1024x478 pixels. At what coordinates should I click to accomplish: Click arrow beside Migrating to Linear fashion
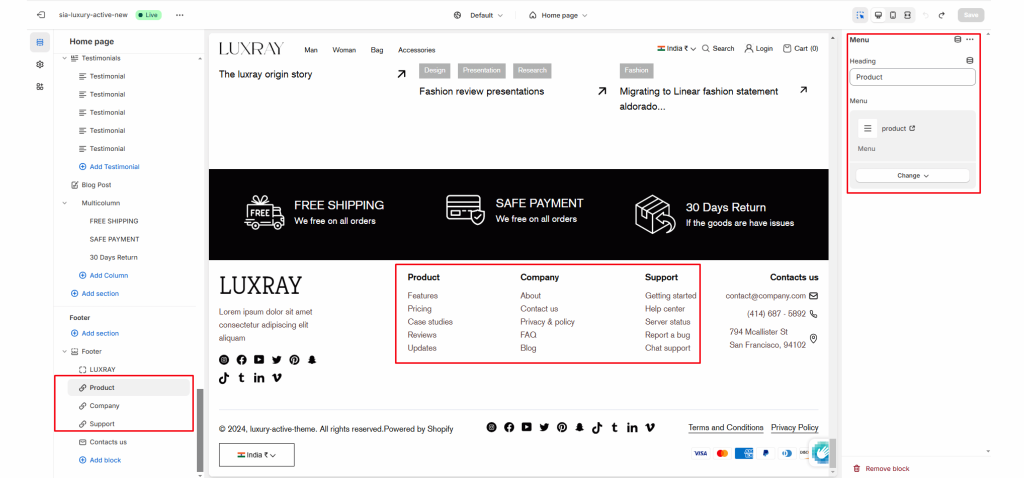coord(803,89)
